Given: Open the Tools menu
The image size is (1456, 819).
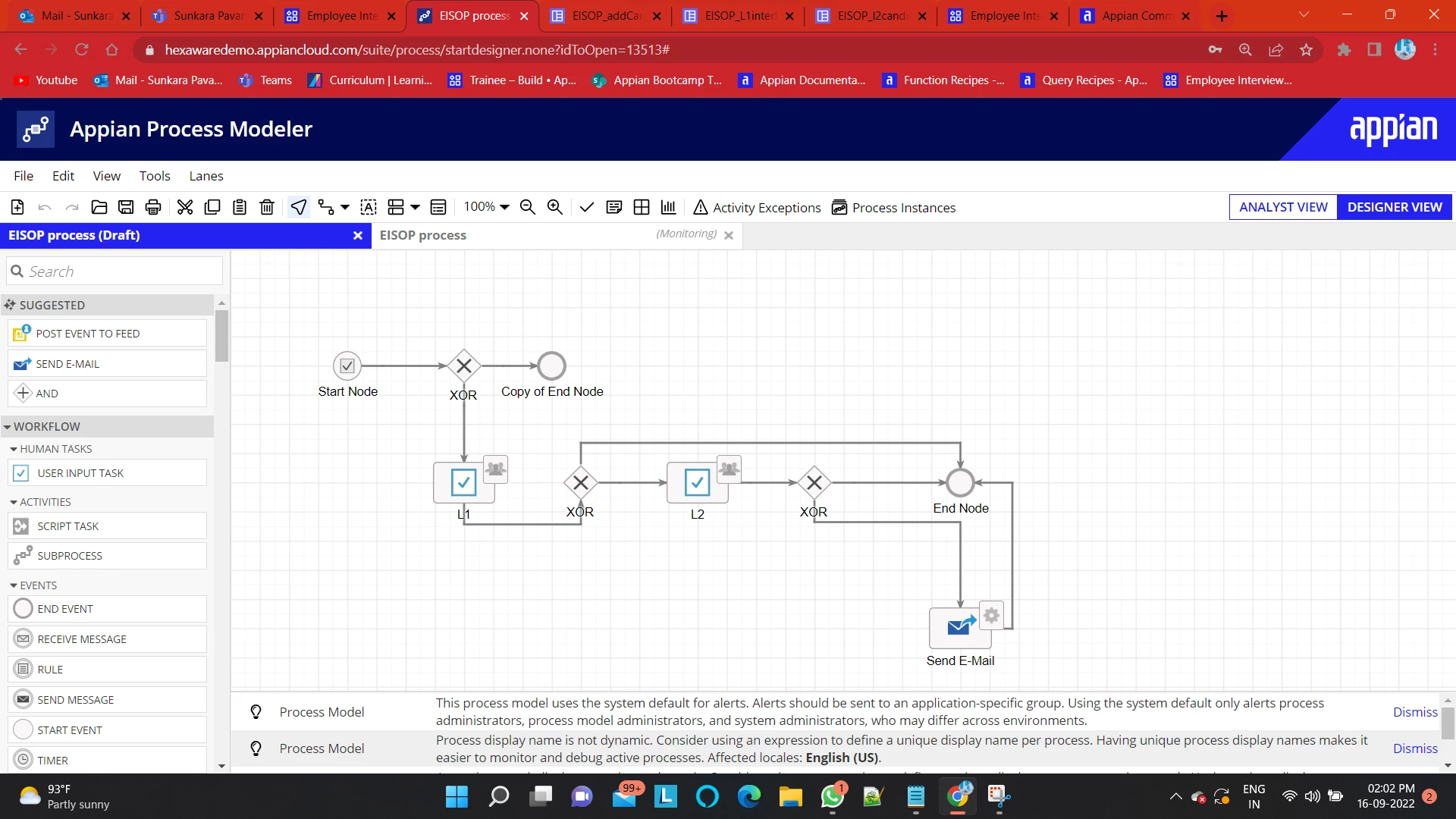Looking at the screenshot, I should [155, 176].
